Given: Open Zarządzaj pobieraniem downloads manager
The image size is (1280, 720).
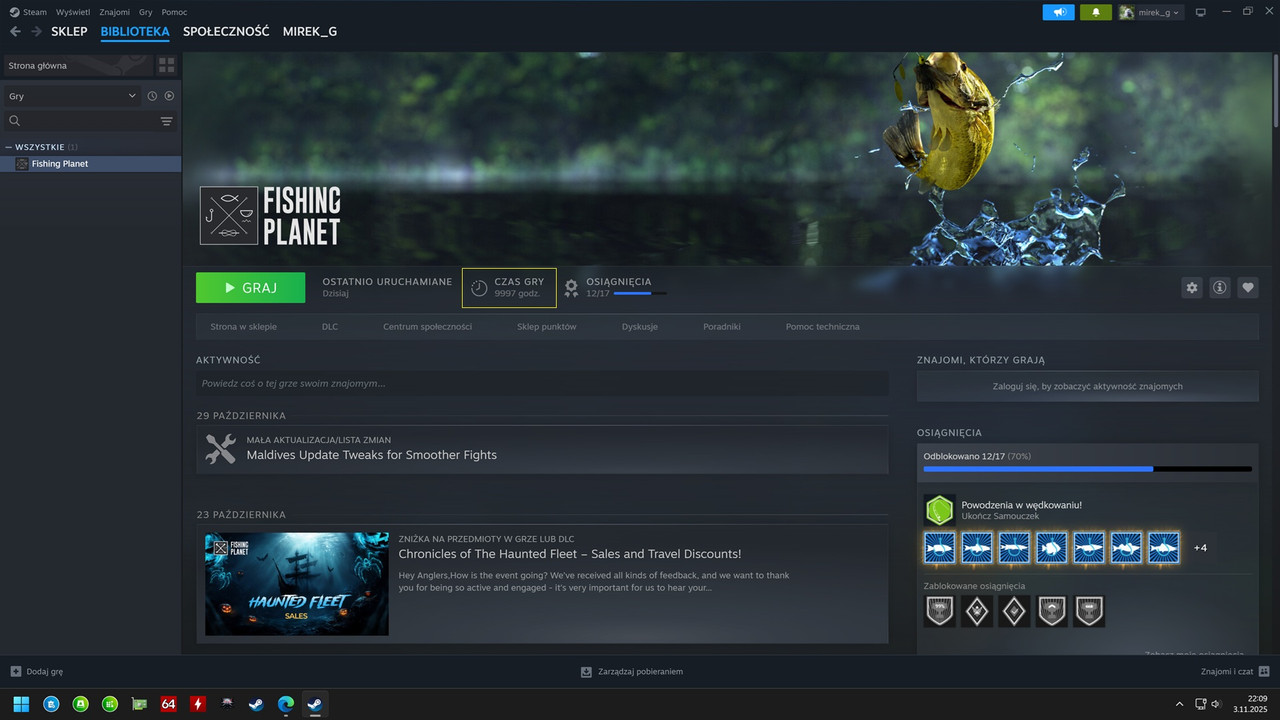Looking at the screenshot, I should coord(632,672).
